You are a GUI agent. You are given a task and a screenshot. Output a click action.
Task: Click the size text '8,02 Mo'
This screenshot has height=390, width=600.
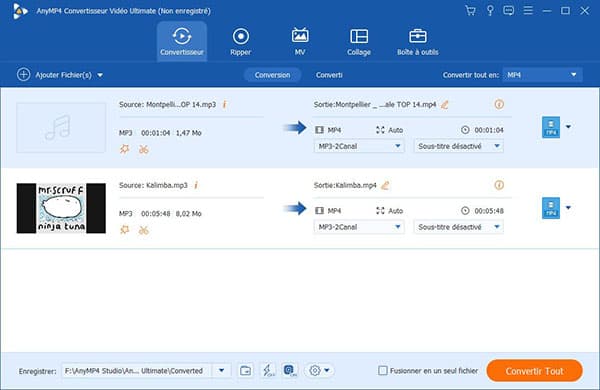click(188, 214)
